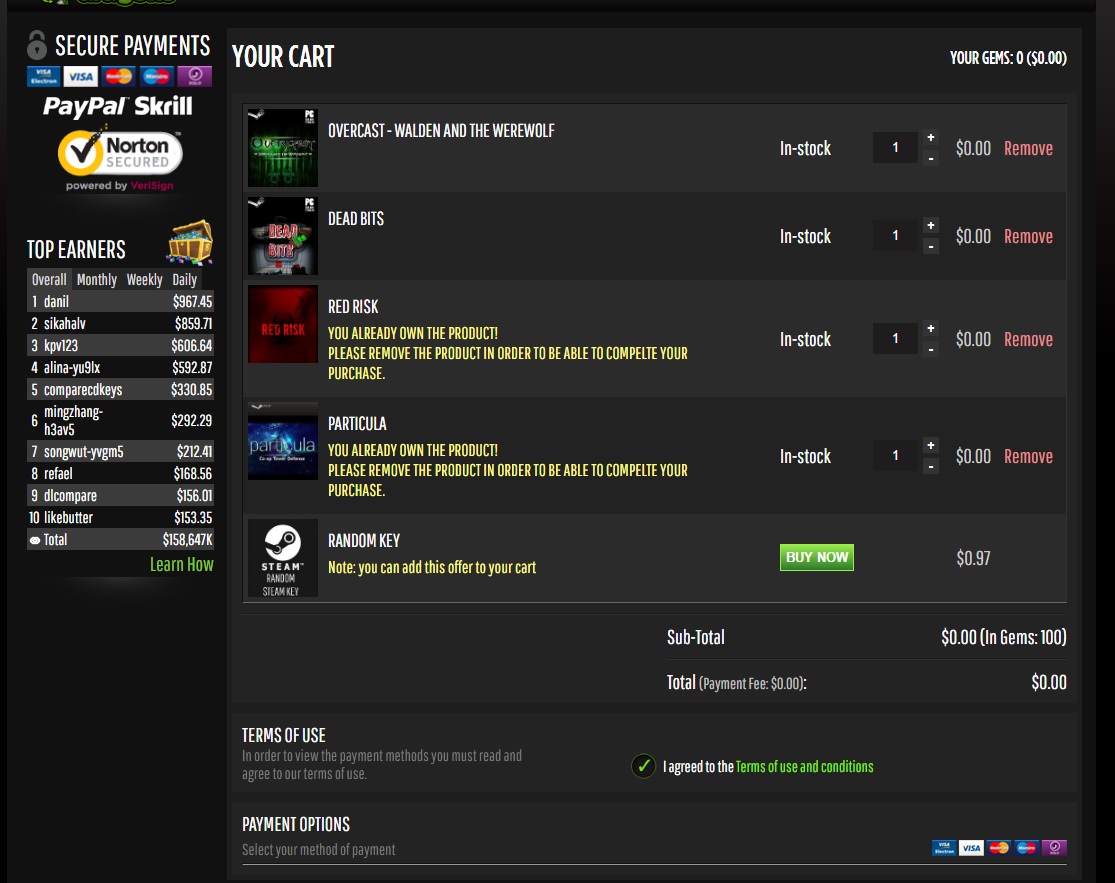
Task: Decrease Dead Bits quantity with minus
Action: pyautogui.click(x=930, y=247)
